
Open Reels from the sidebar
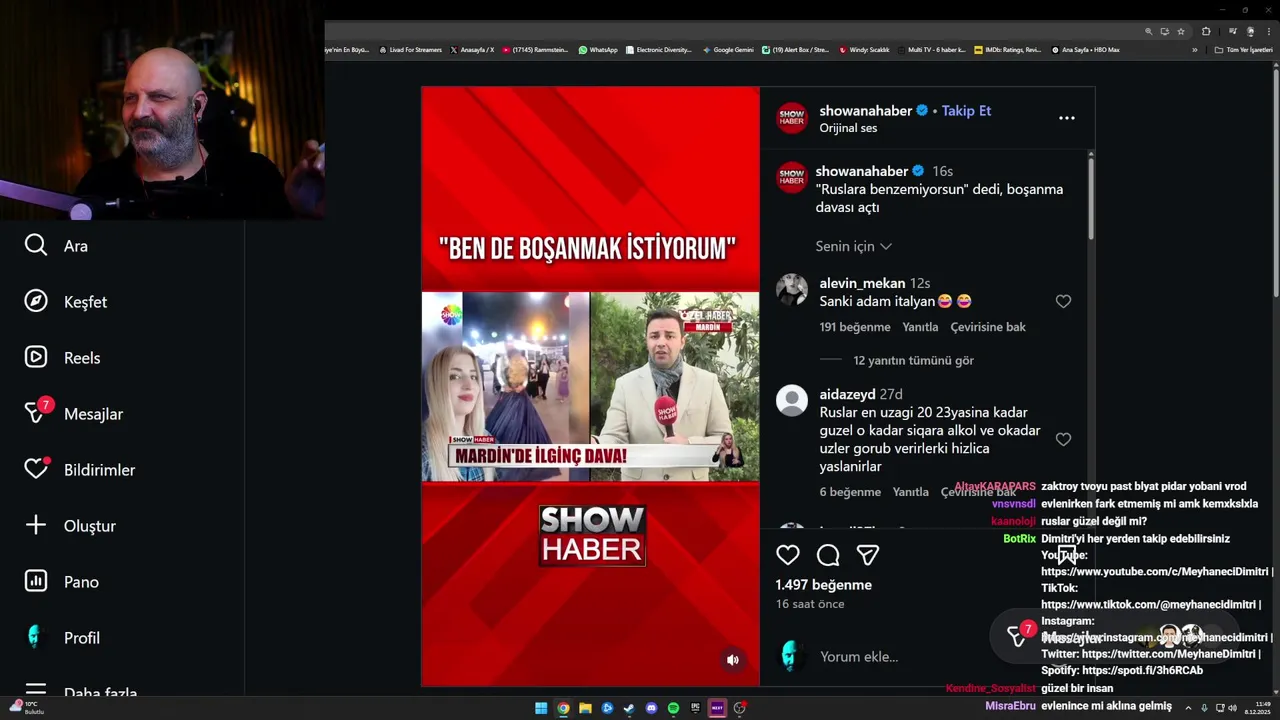62,358
